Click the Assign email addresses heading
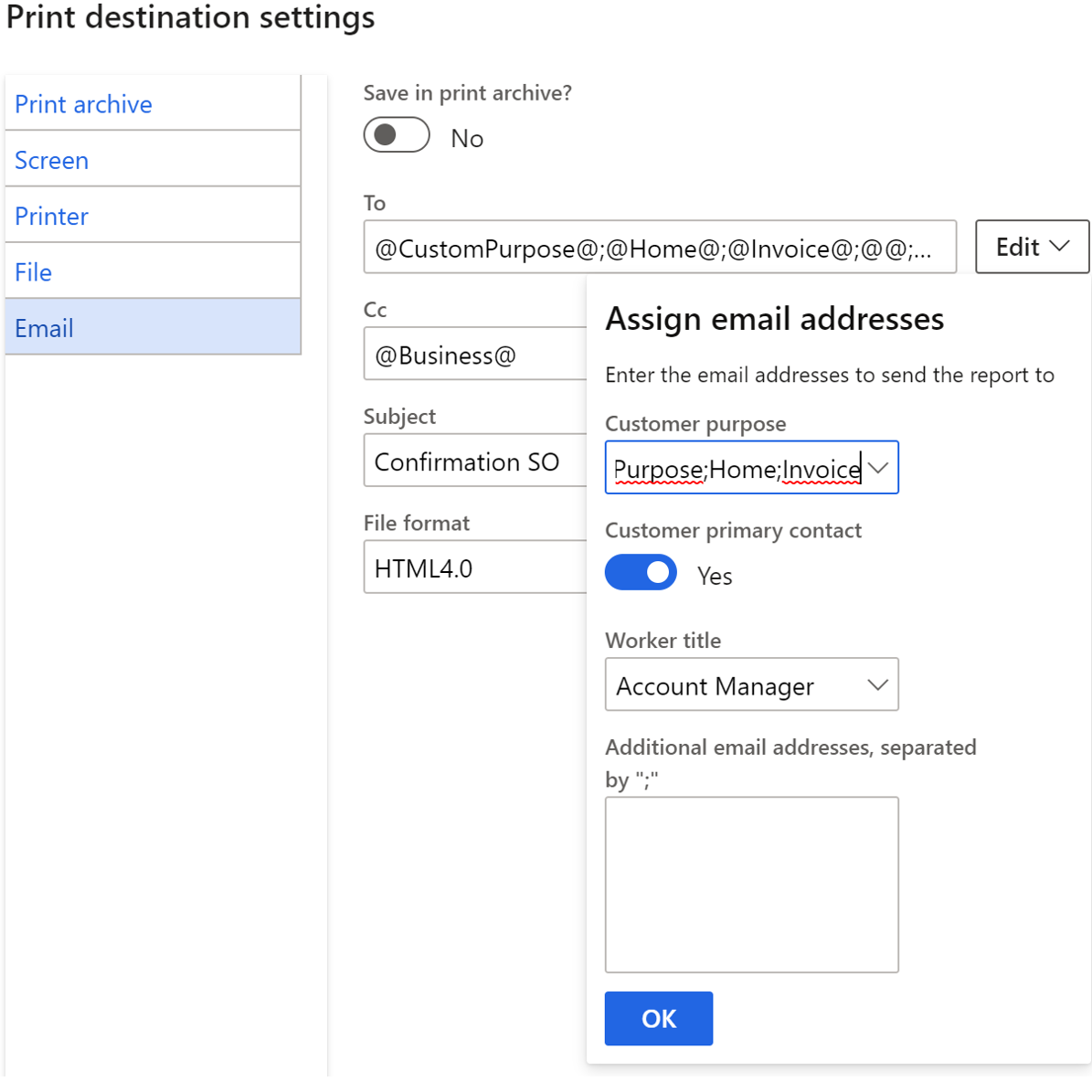The width and height of the screenshot is (1092, 1092). [x=774, y=319]
